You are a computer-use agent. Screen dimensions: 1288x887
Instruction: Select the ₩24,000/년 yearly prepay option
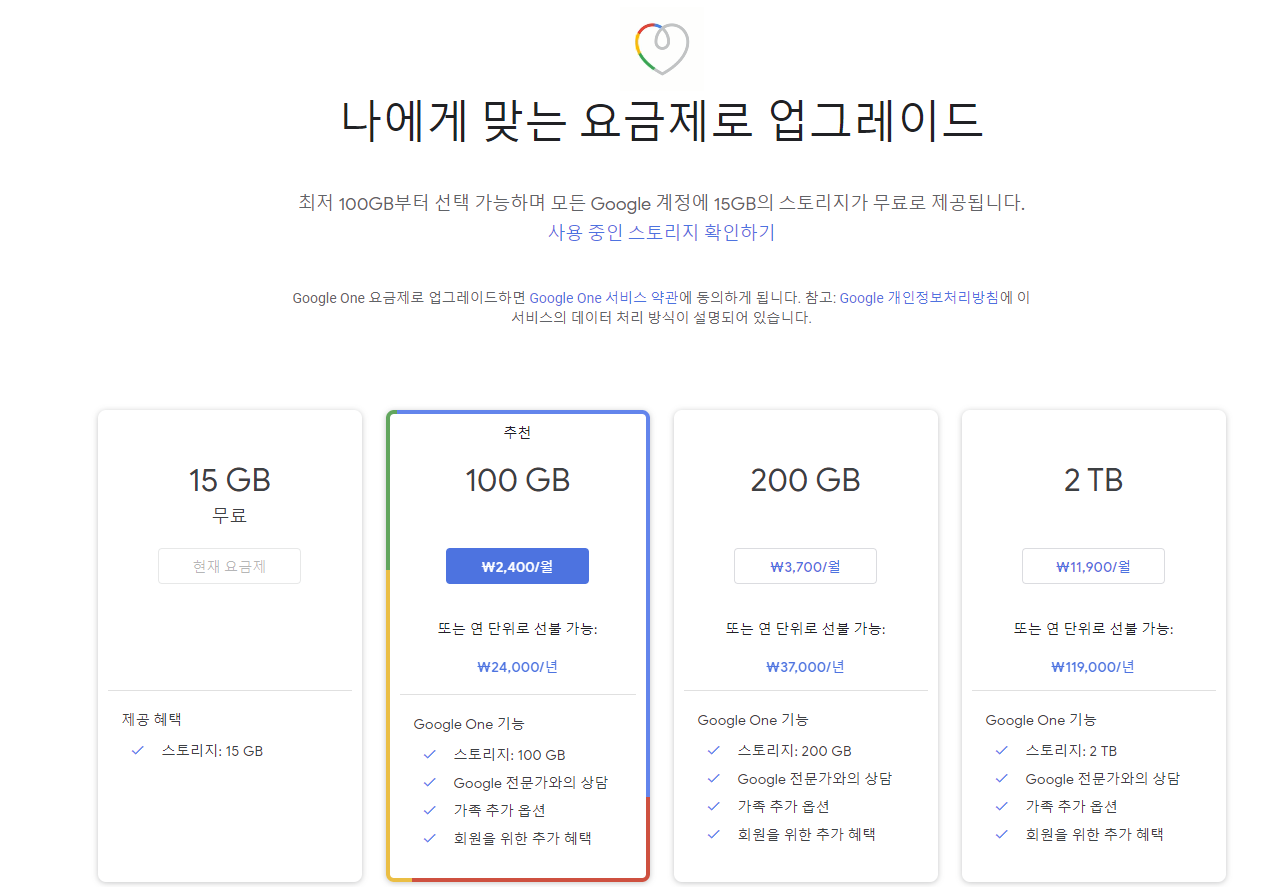coord(517,667)
